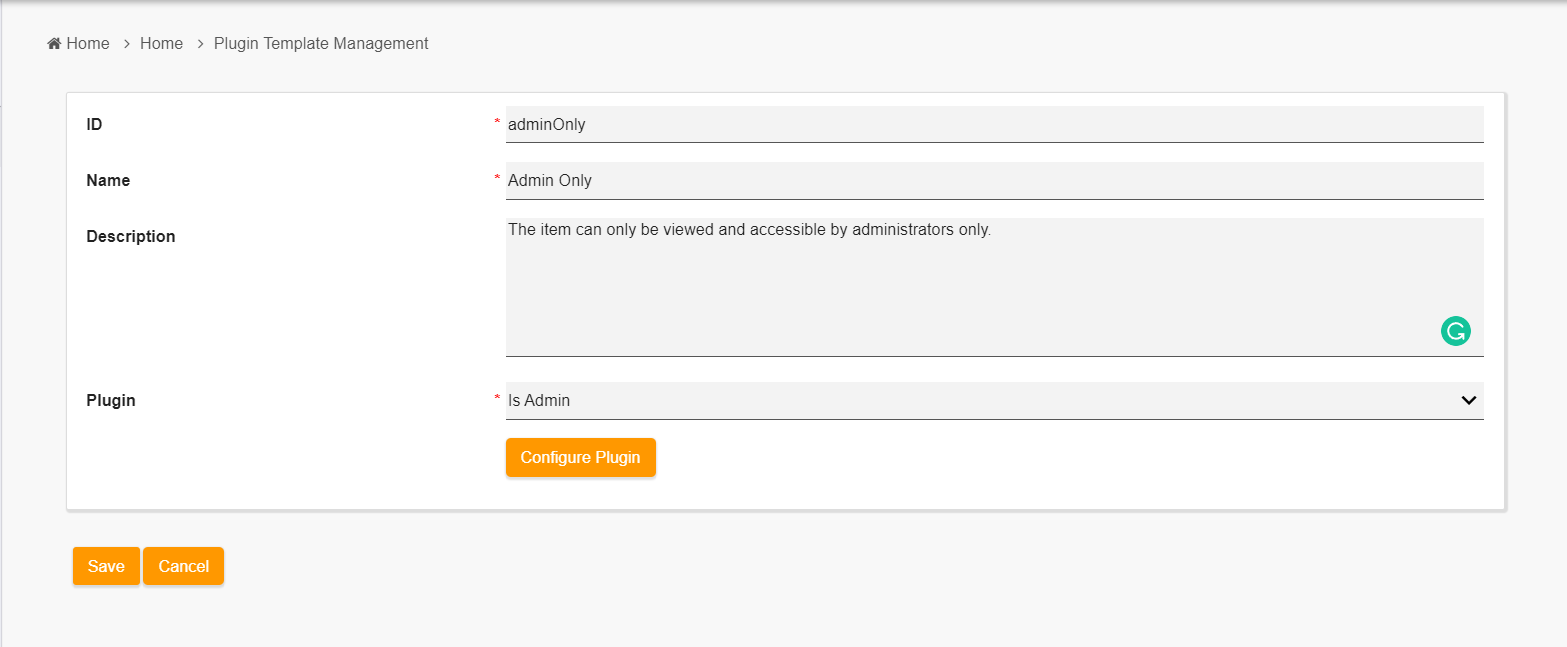Click the Name field label

pyautogui.click(x=108, y=181)
